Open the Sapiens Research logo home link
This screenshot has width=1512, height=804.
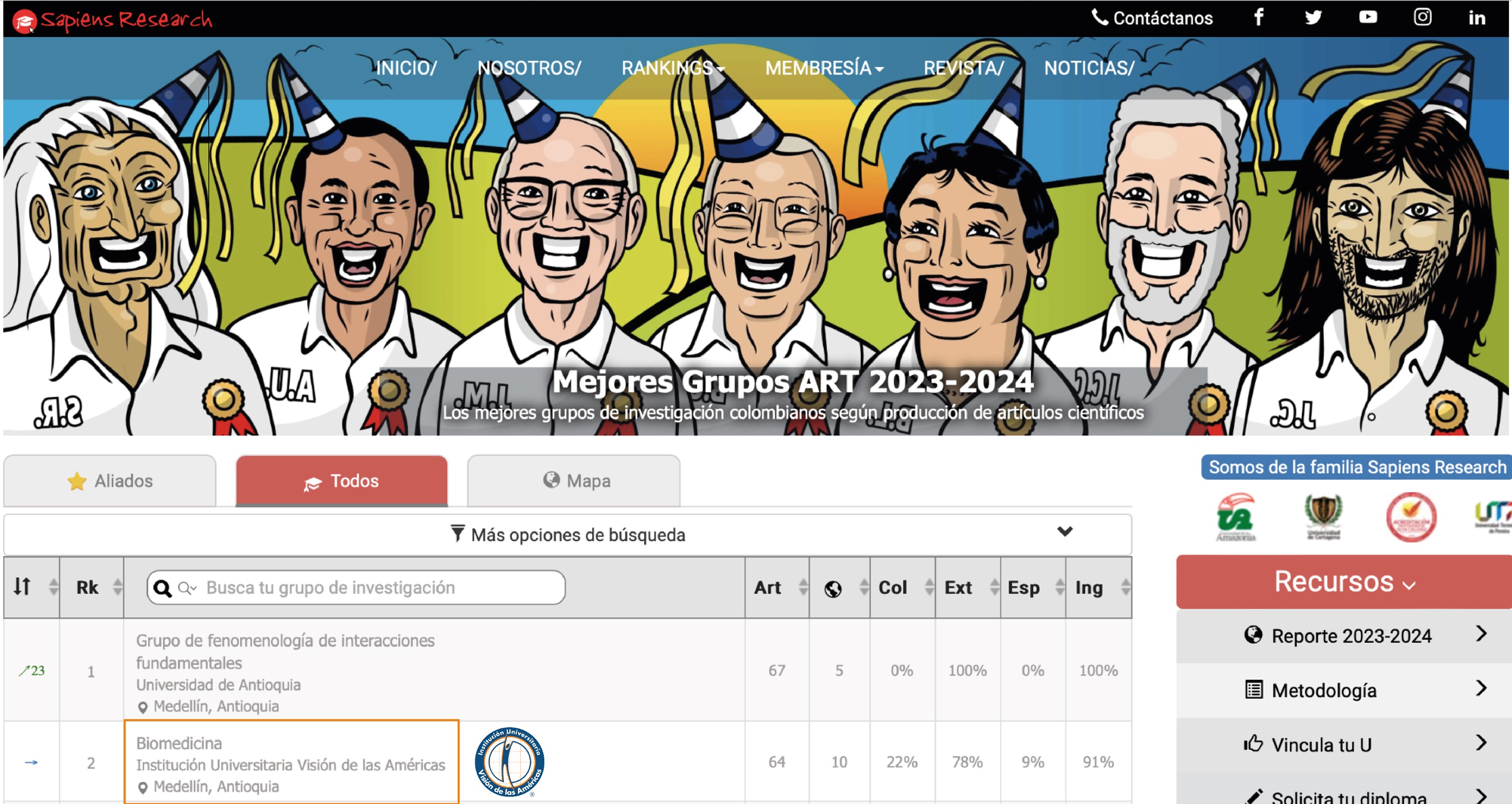click(x=112, y=20)
